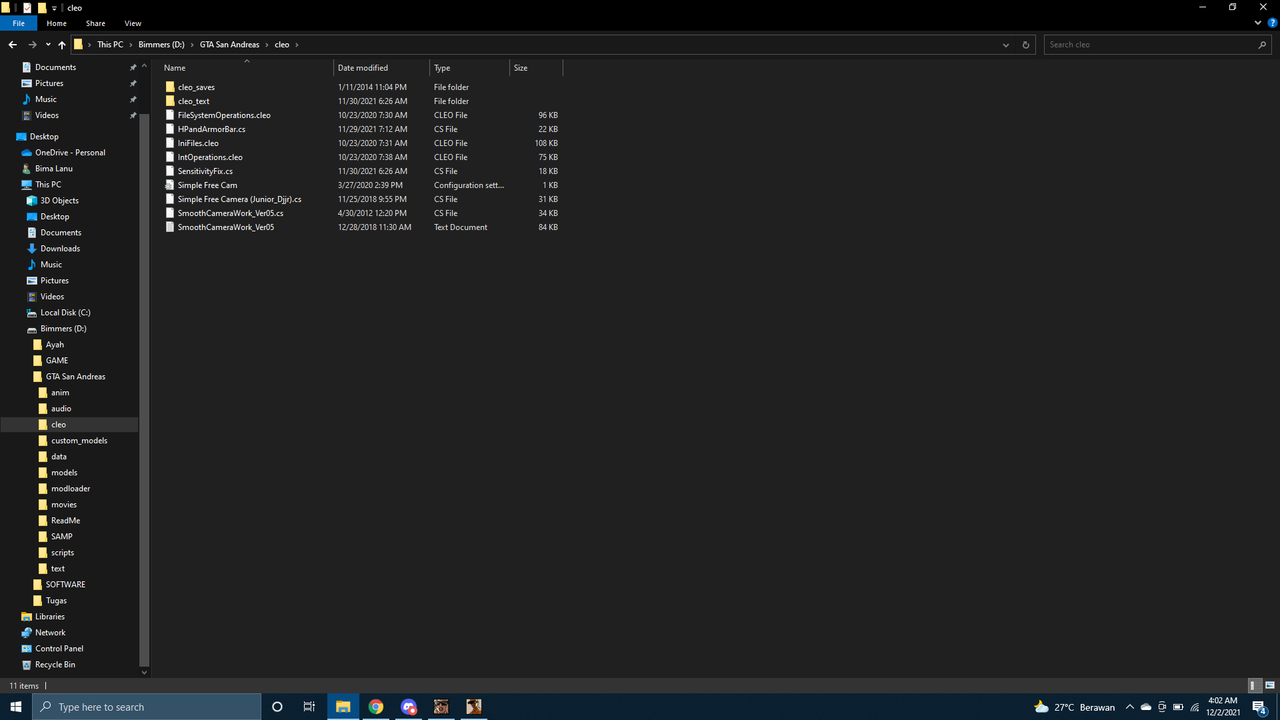Image resolution: width=1280 pixels, height=720 pixels.
Task: Click the Forward navigation arrow
Action: [32, 44]
